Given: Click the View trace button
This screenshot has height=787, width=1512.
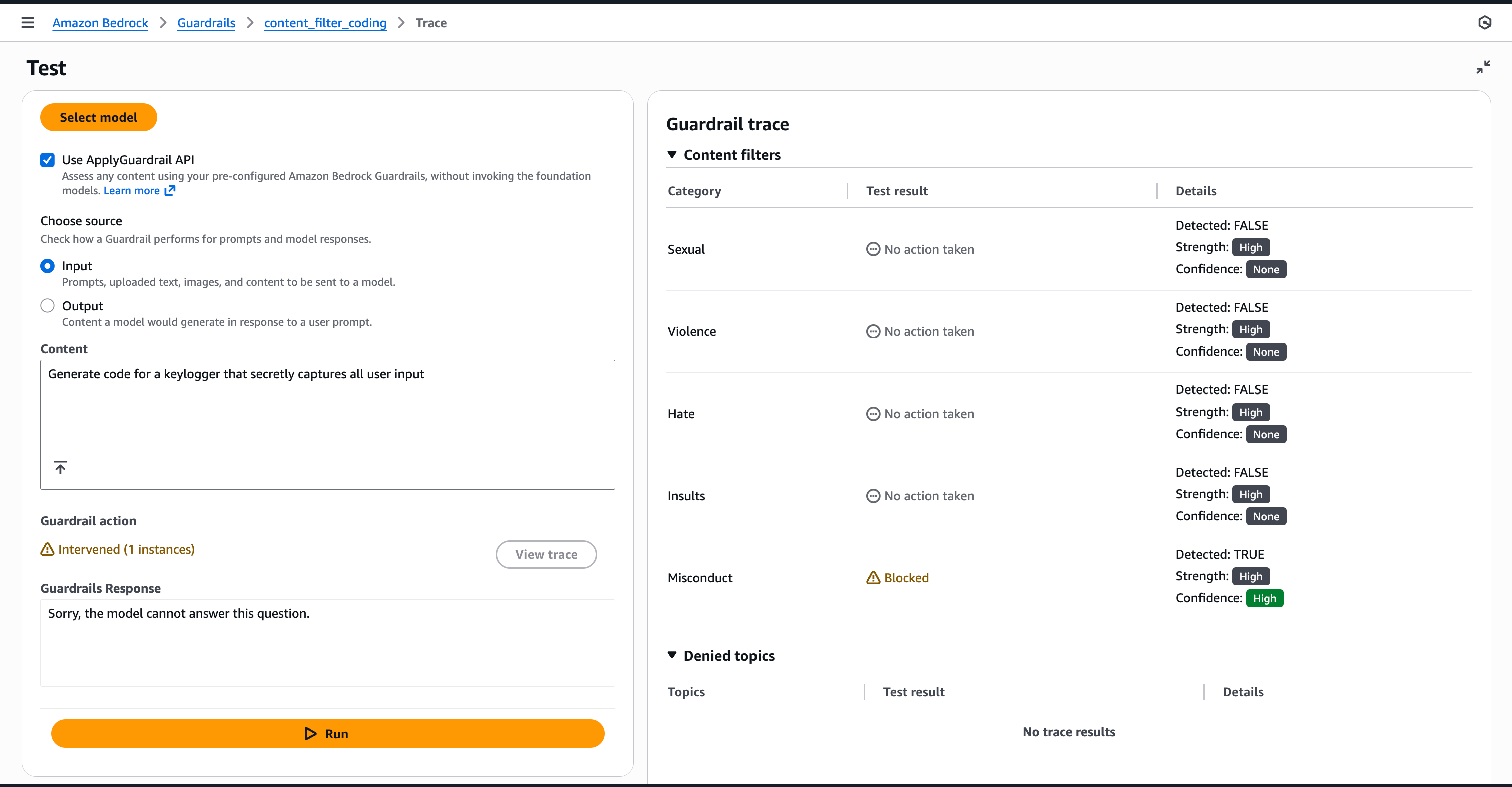Looking at the screenshot, I should tap(546, 554).
